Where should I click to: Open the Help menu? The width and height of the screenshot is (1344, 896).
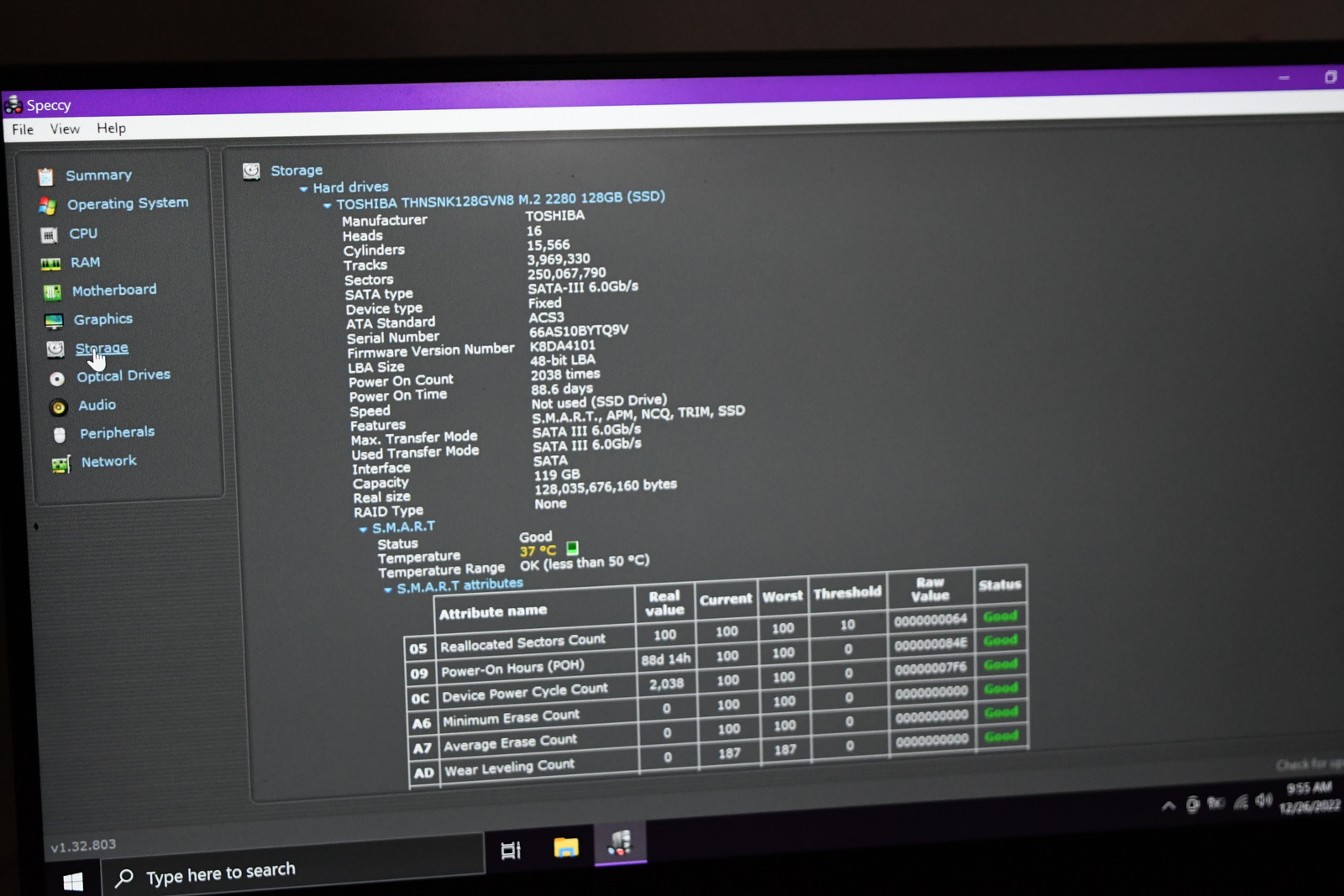pos(111,128)
